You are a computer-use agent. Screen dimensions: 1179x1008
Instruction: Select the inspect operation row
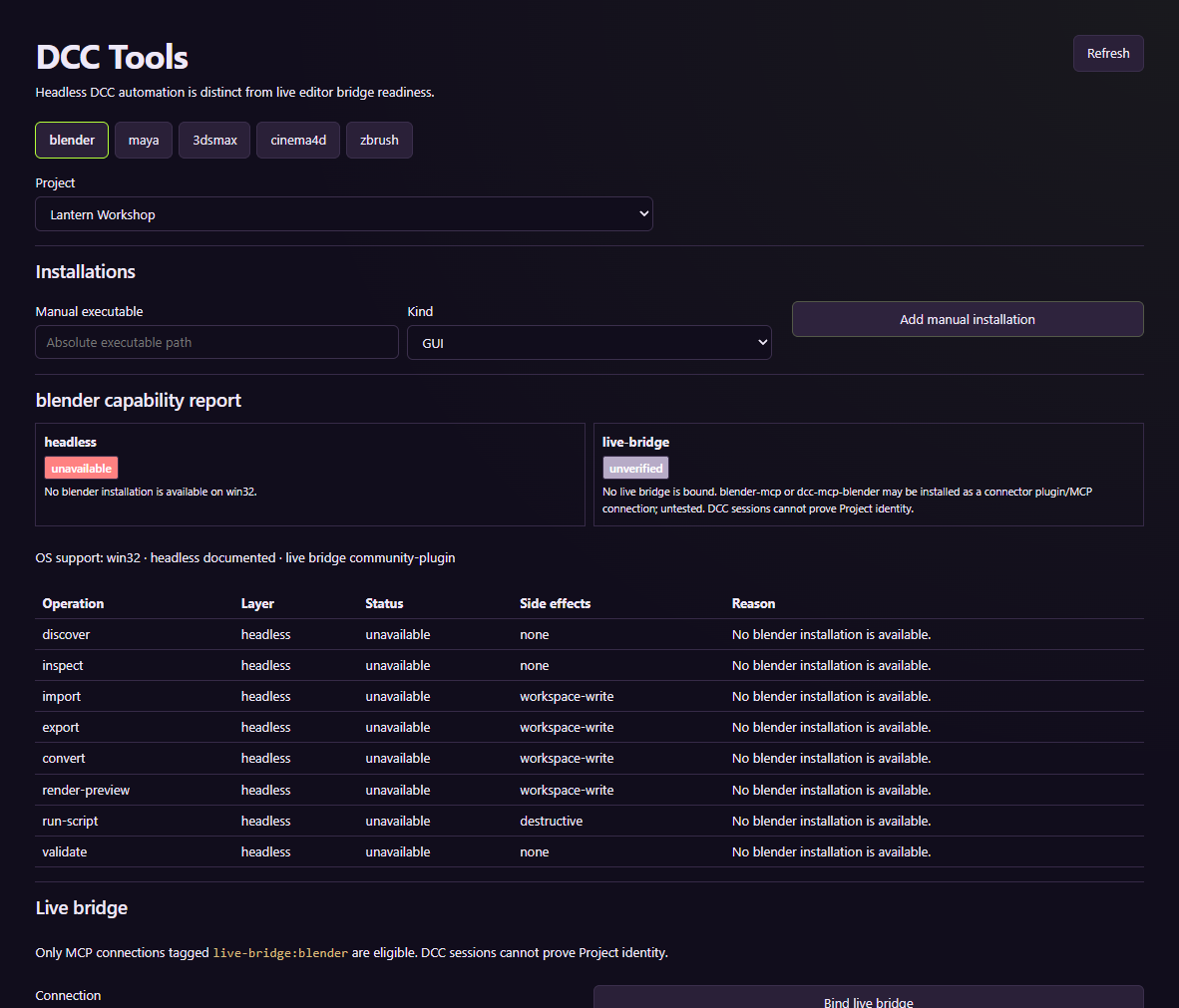pos(589,665)
